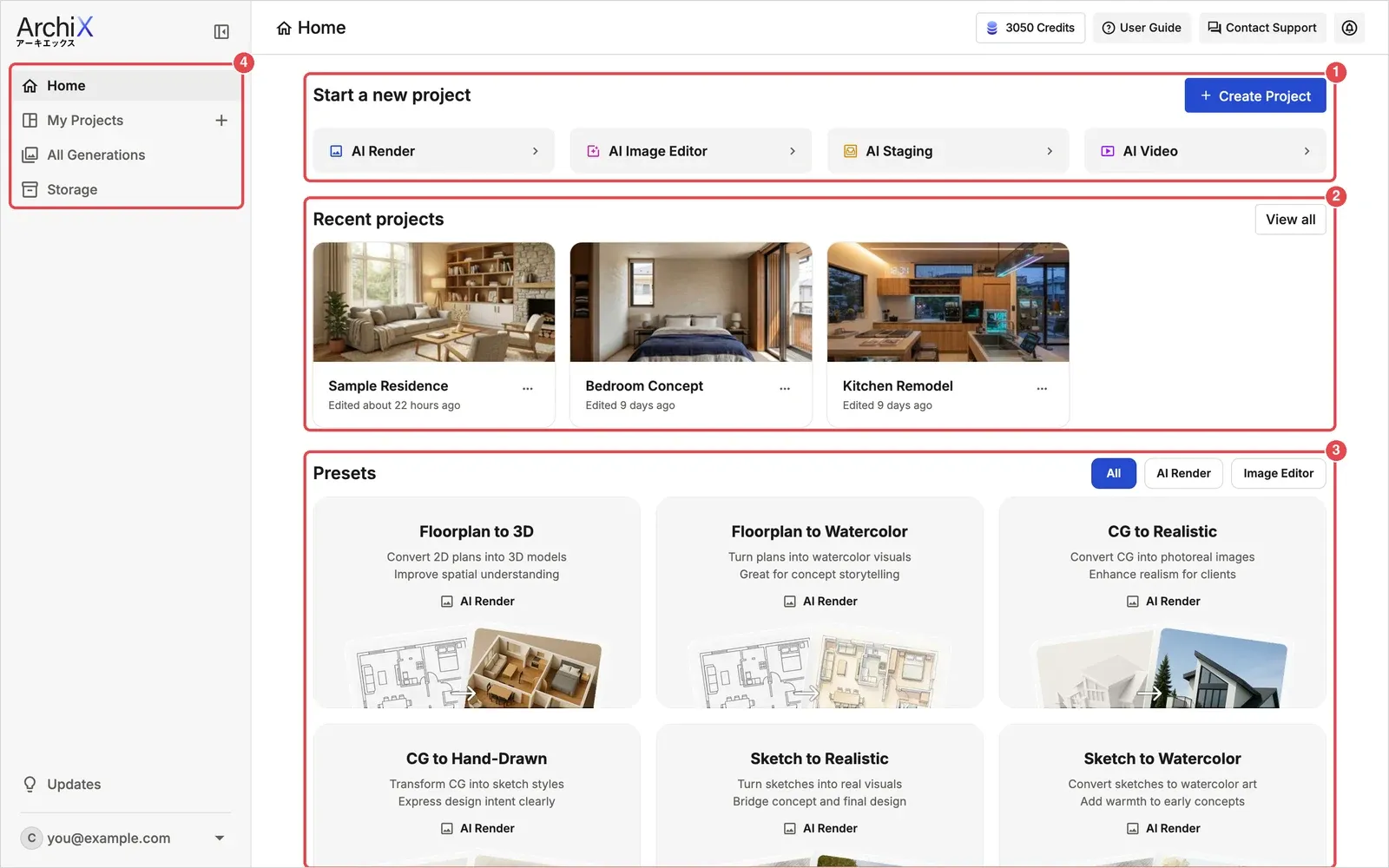Choose the Sketch to Realistic preset
This screenshot has width=1389, height=868.
click(820, 795)
